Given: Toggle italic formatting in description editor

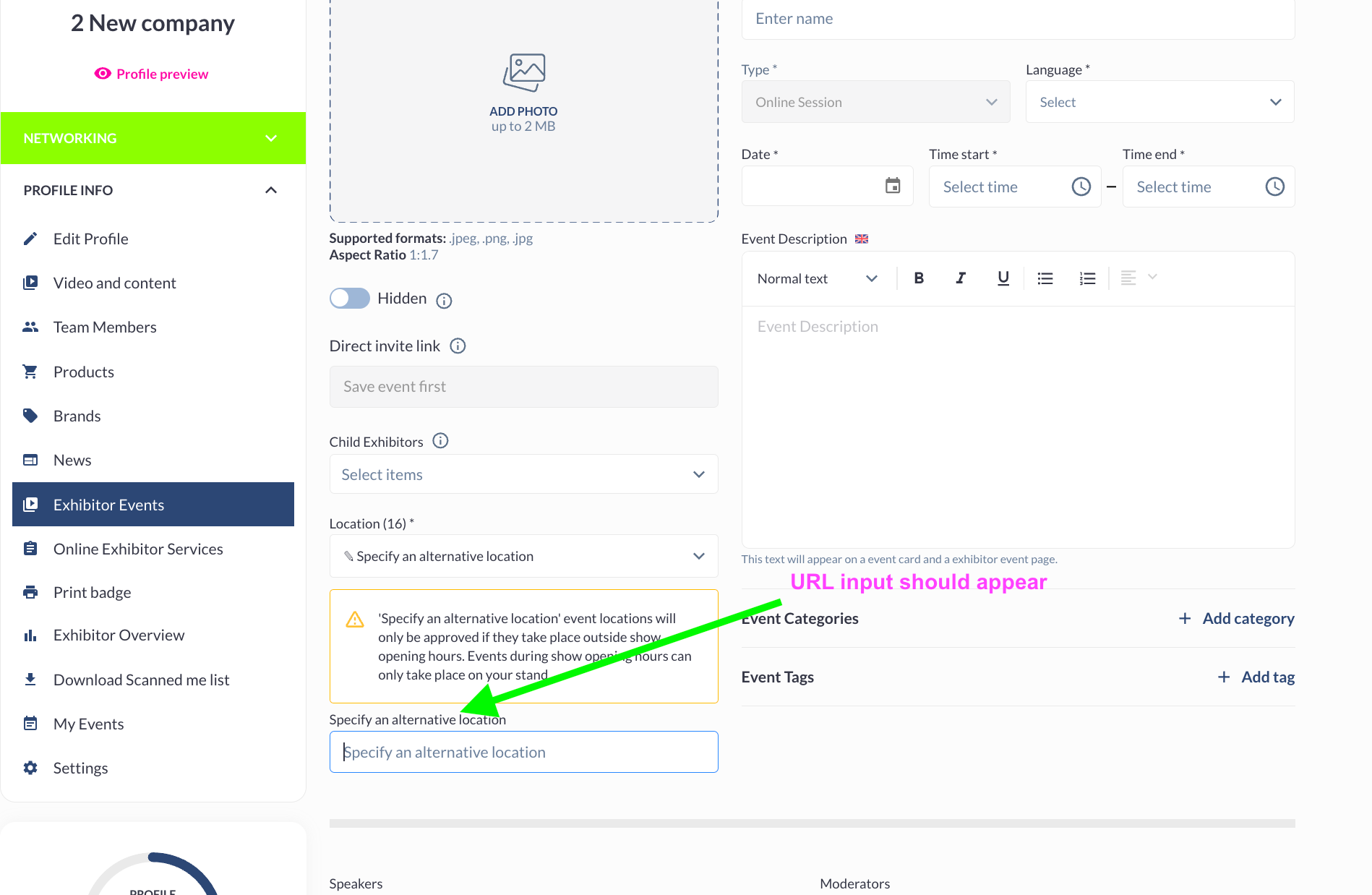Looking at the screenshot, I should click(961, 278).
